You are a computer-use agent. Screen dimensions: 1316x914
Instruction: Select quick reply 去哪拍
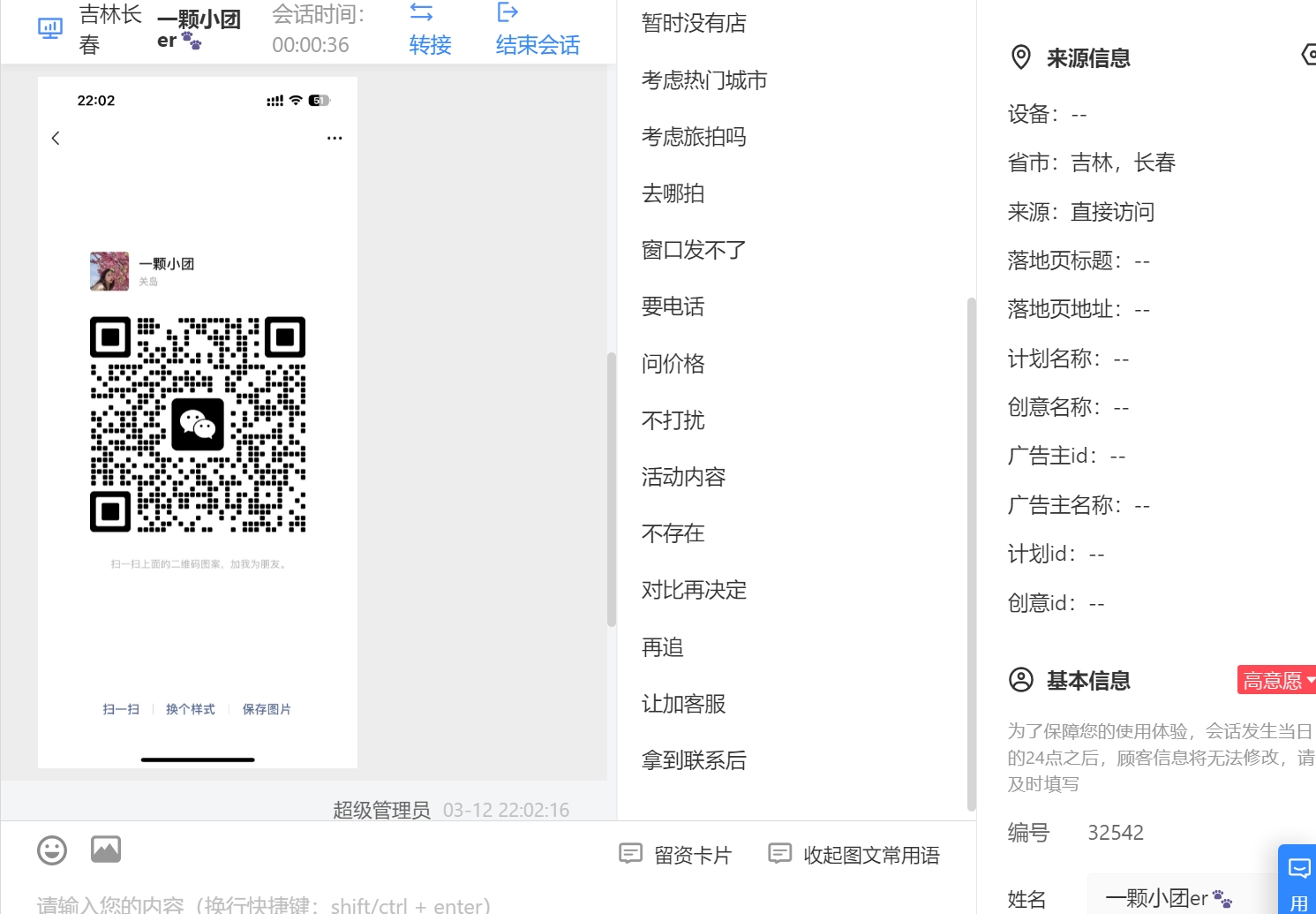673,193
